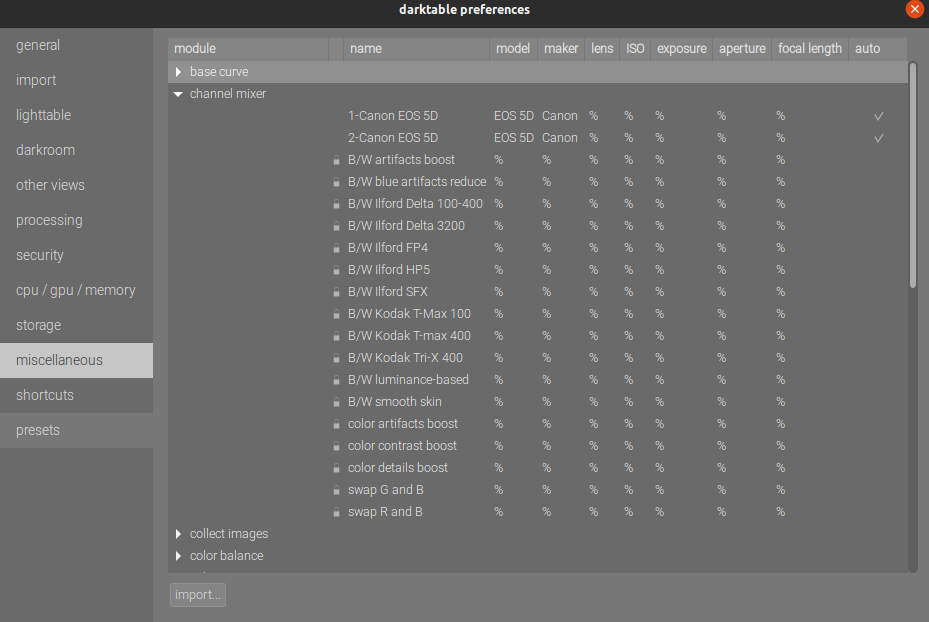Switch to lighttable preferences

[x=76, y=115]
